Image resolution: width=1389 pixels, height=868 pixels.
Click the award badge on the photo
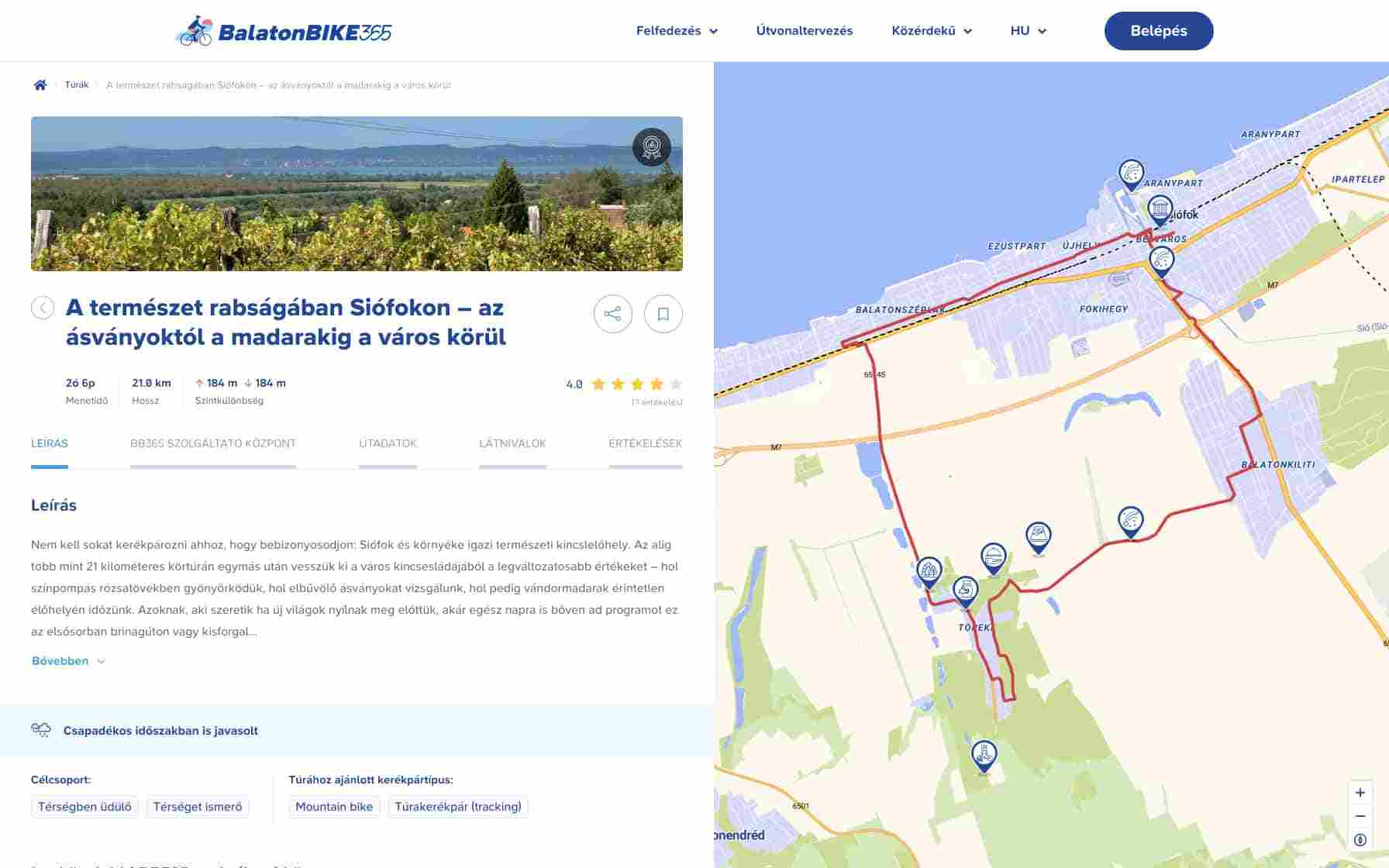[651, 146]
